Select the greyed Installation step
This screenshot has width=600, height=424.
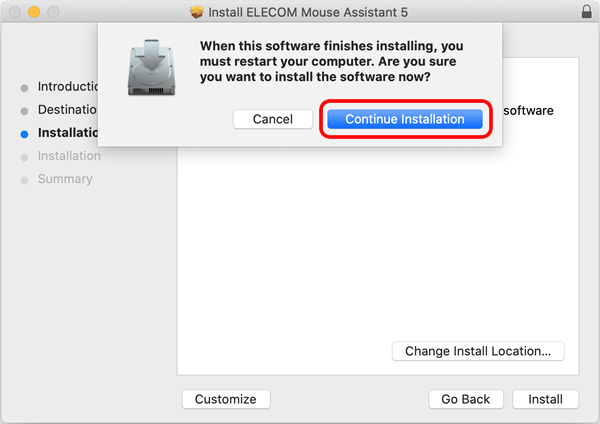coord(69,156)
